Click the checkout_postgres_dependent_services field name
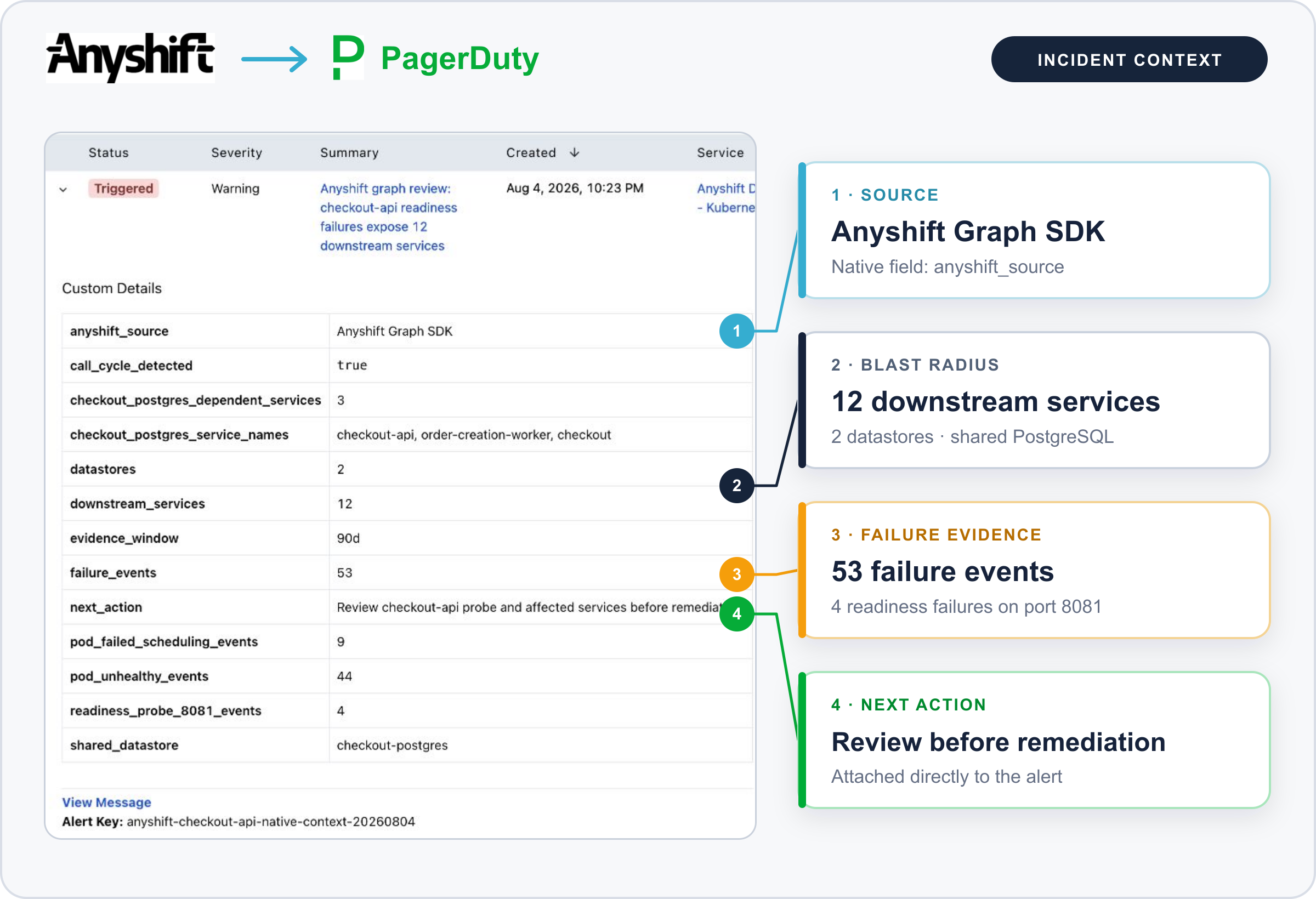Screen dimensions: 1316x899 click(x=195, y=400)
